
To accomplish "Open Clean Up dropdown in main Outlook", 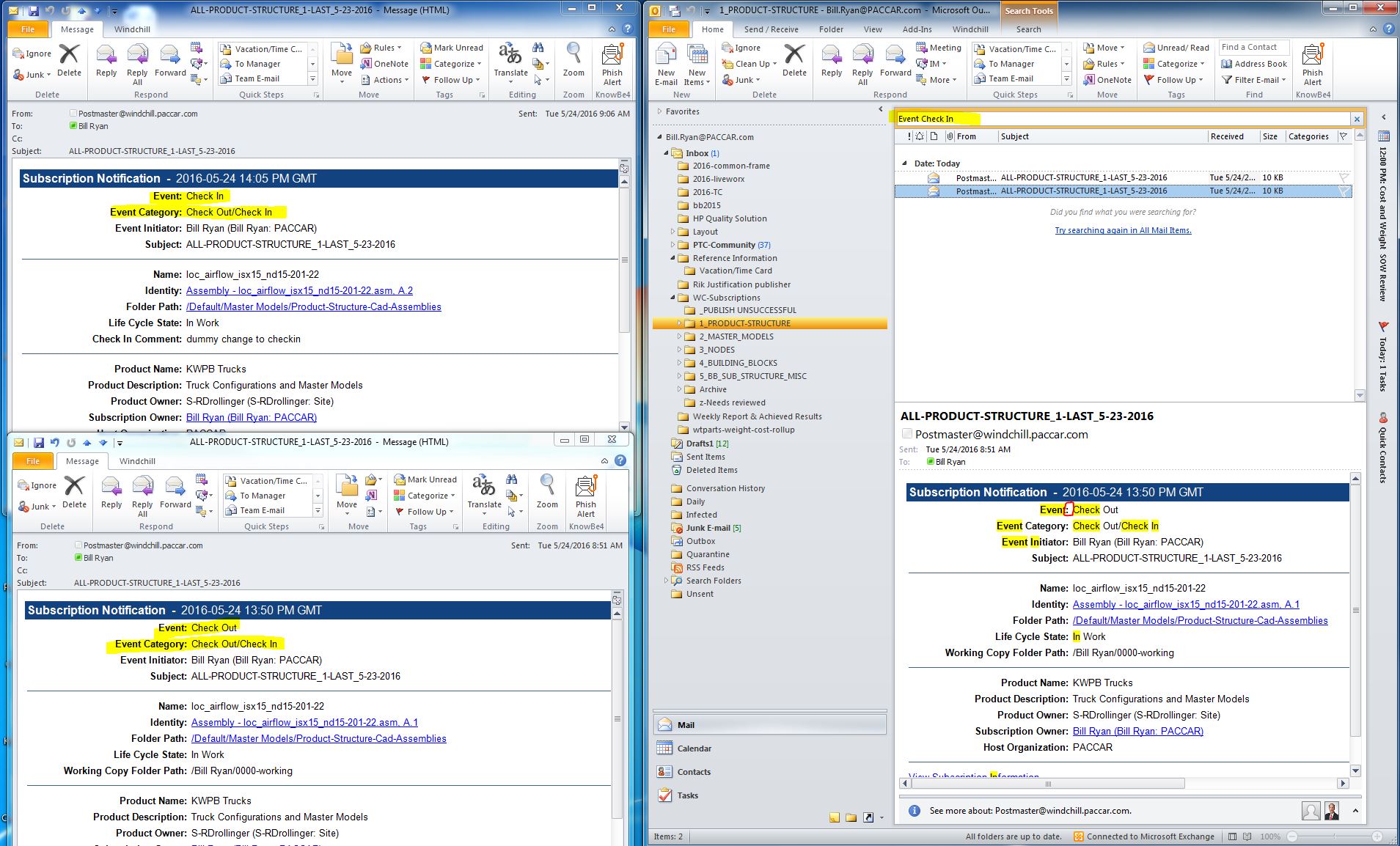I will [748, 64].
